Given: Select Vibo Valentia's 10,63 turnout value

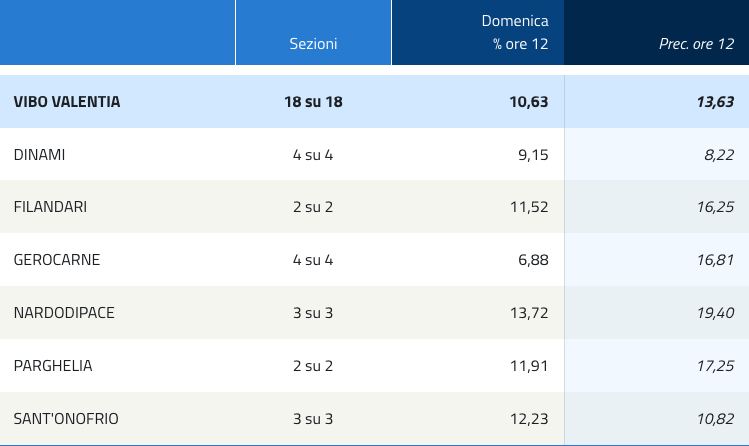Looking at the screenshot, I should pyautogui.click(x=529, y=102).
